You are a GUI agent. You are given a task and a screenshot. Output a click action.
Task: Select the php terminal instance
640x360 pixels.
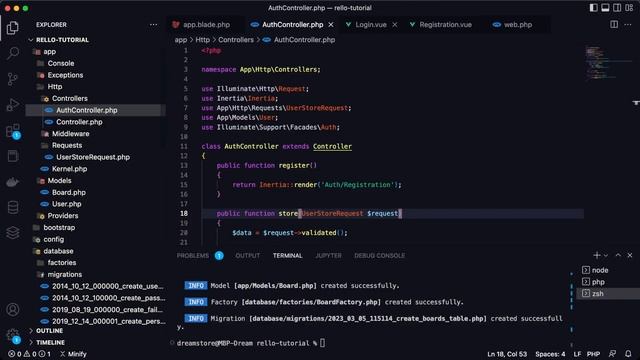[608, 282]
